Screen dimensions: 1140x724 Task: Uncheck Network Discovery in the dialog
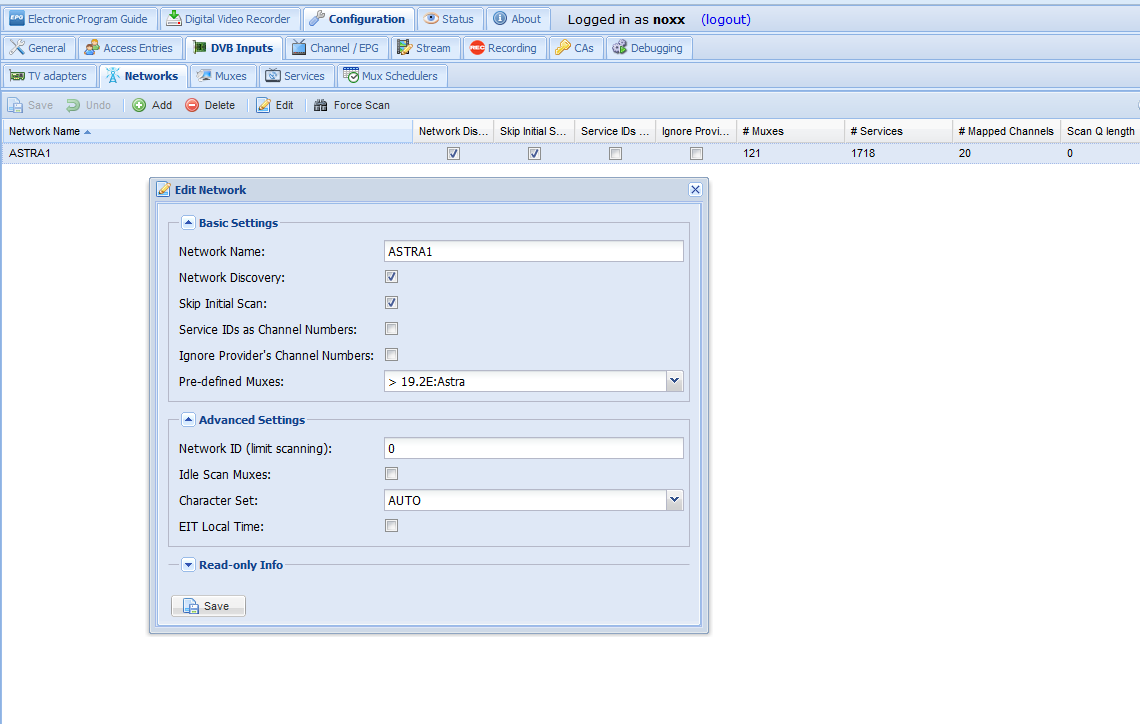(x=392, y=277)
